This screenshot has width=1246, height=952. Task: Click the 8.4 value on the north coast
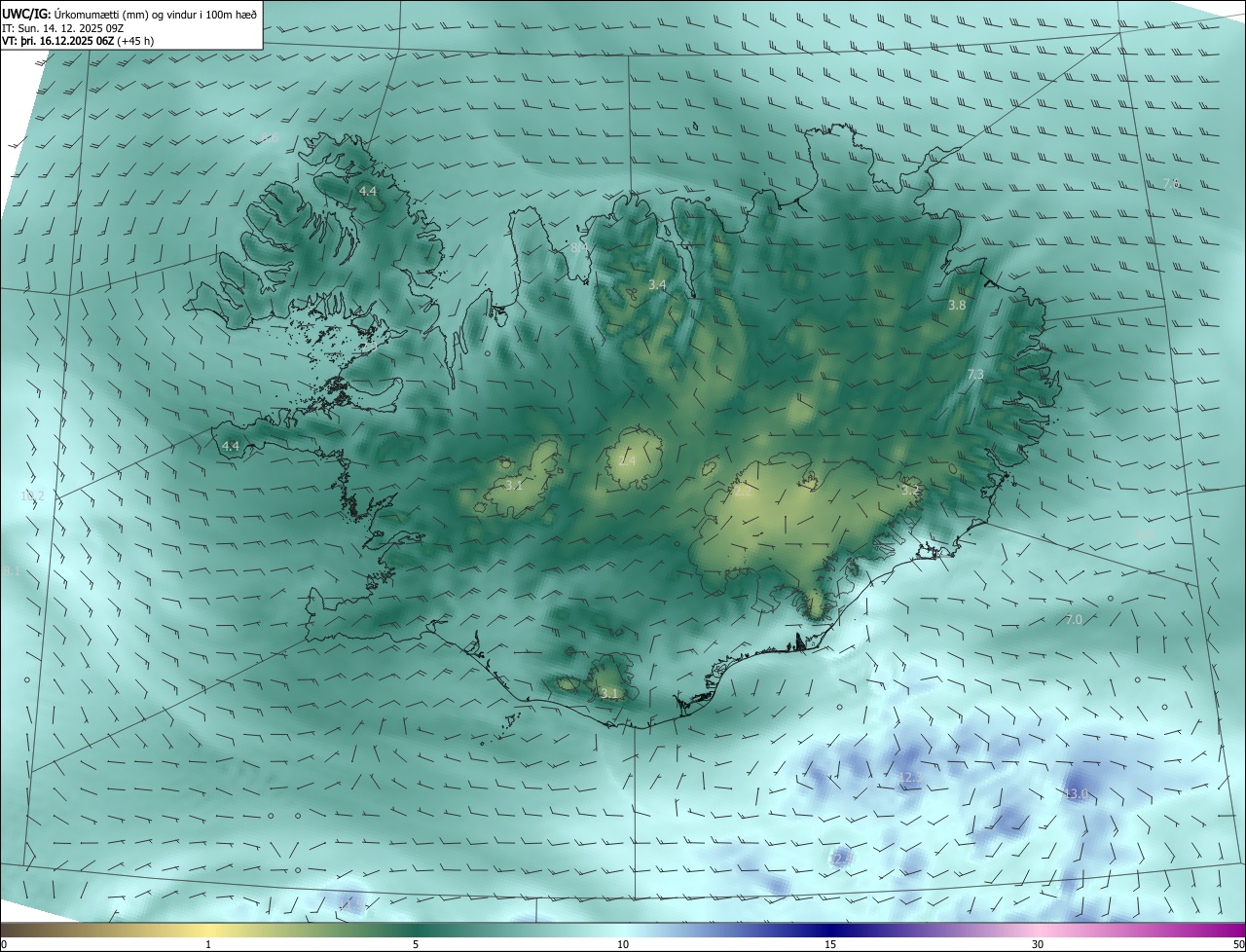578,248
